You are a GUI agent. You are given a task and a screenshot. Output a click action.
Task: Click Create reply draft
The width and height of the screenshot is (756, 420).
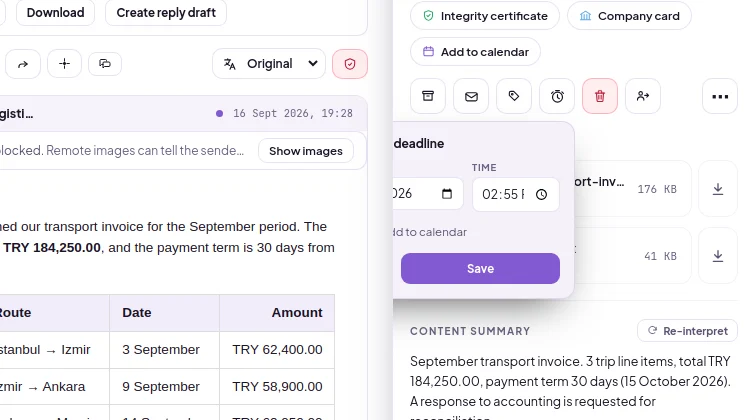coord(166,13)
